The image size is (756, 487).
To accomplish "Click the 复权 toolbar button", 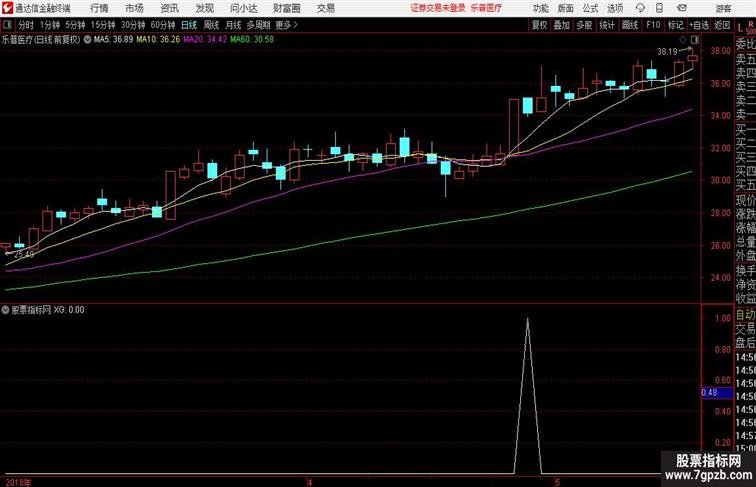I will coord(540,25).
